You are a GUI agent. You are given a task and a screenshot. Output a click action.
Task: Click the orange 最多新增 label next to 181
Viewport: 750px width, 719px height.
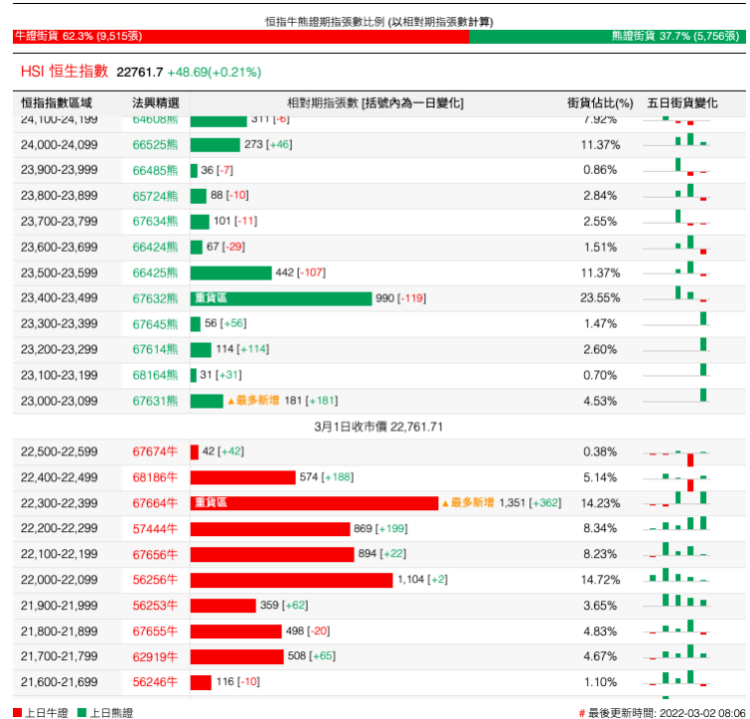tap(254, 400)
